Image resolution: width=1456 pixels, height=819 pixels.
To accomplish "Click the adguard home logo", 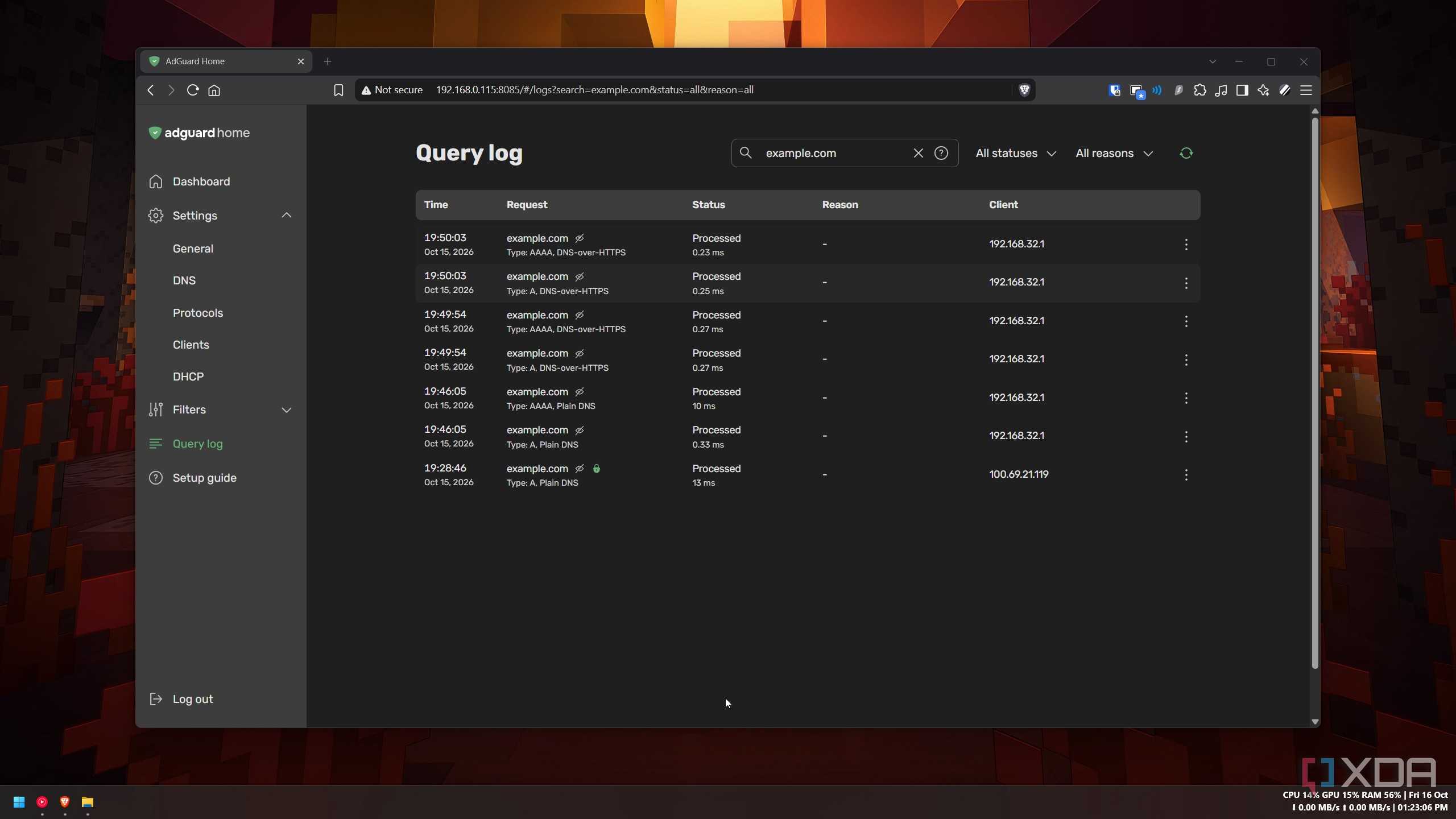I will point(199,133).
